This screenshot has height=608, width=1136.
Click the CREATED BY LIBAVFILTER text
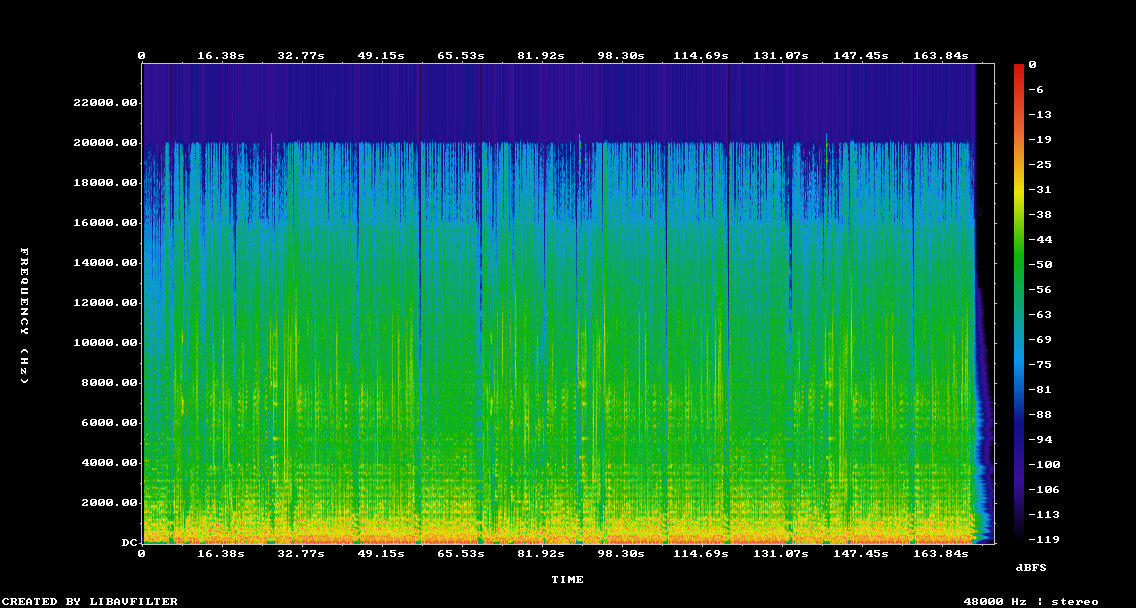(89, 601)
